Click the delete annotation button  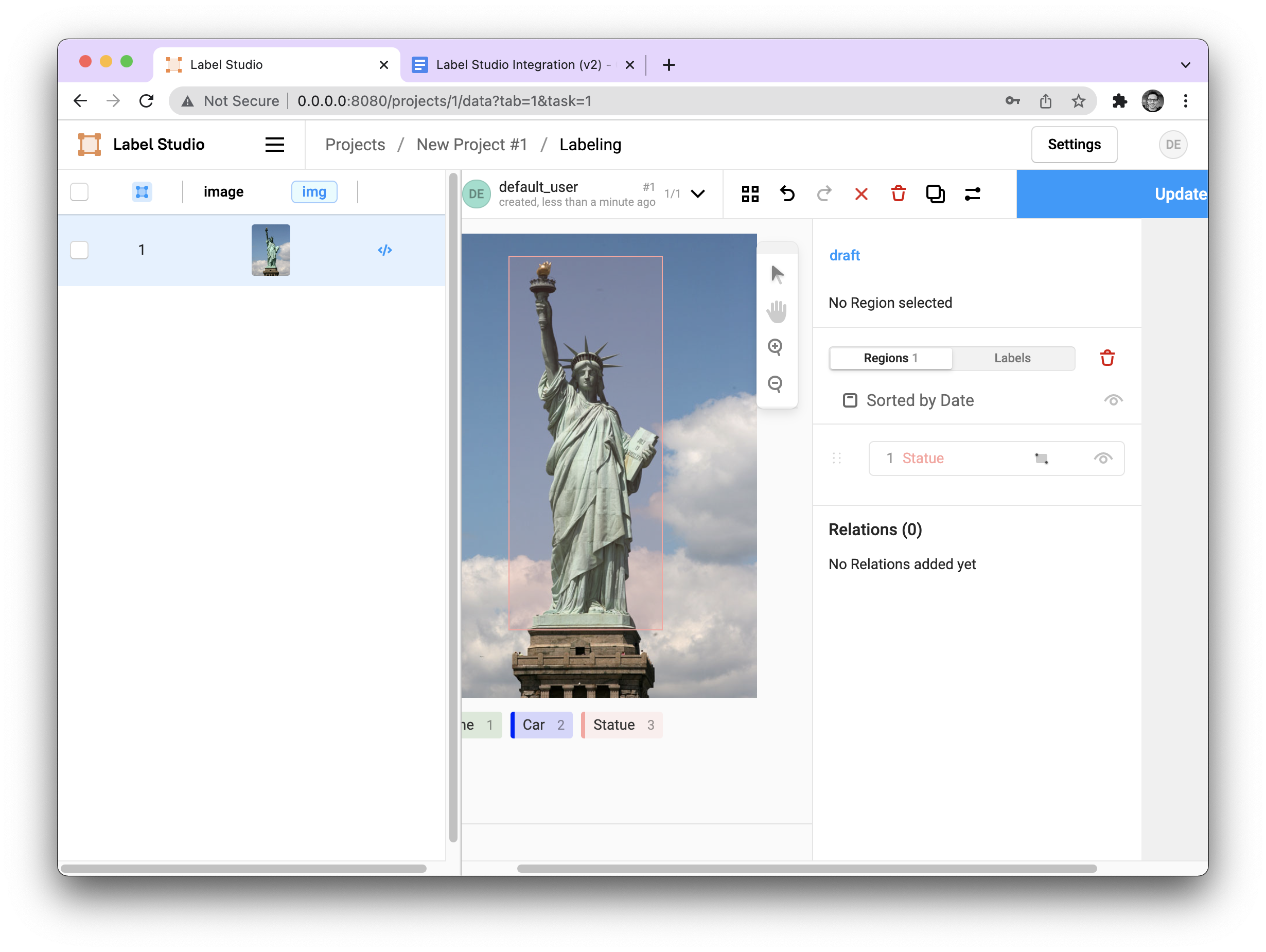[898, 194]
